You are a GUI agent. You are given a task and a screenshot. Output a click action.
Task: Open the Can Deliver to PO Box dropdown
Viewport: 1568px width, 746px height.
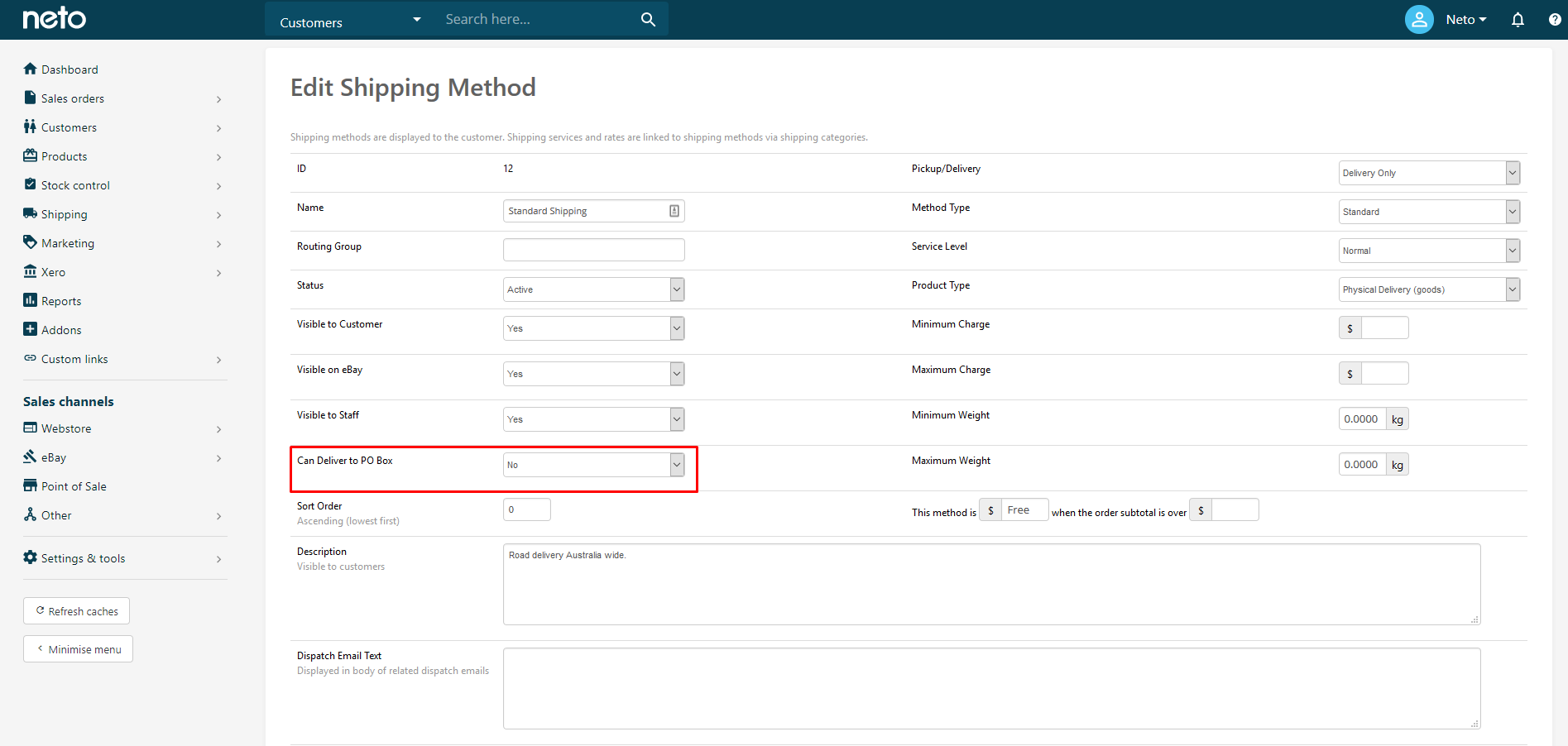pos(593,465)
